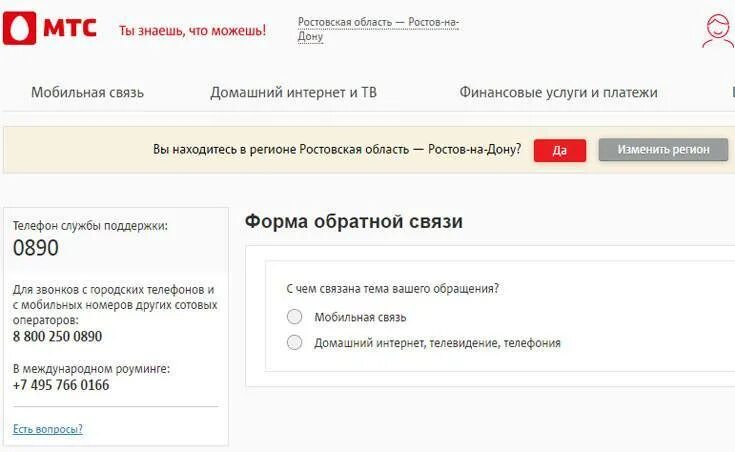Open the Финансовые услуги и платежи menu
The image size is (735, 452).
click(558, 93)
